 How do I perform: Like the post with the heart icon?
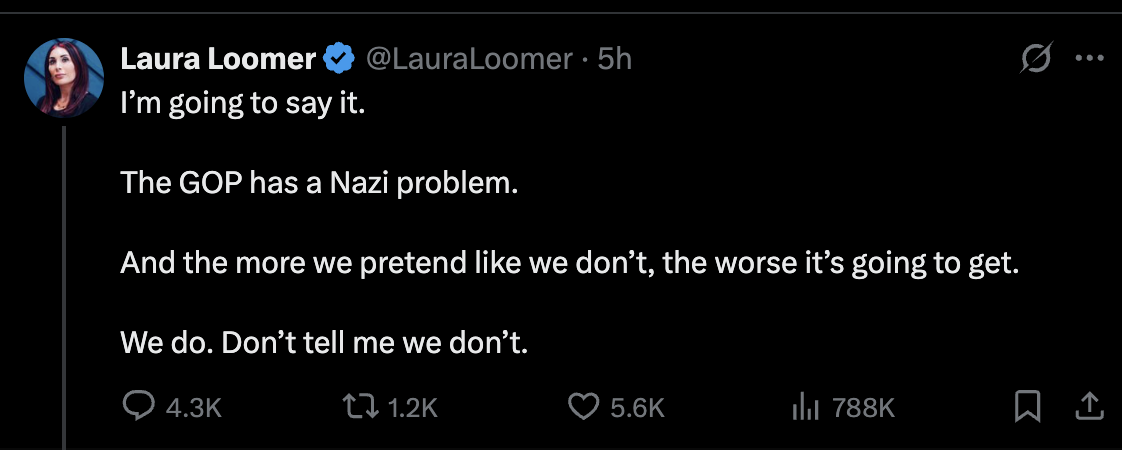tap(582, 406)
